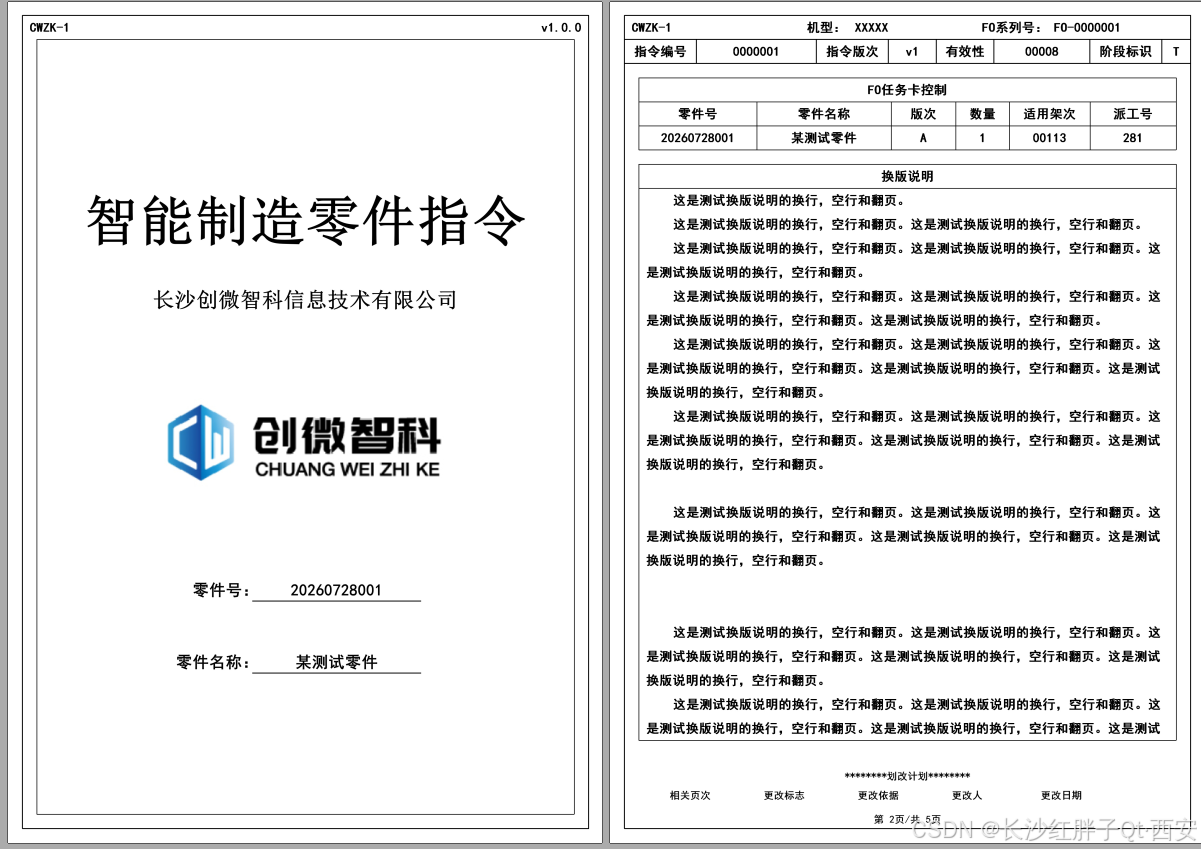Screen dimensions: 1201x849
Task: Click the single-sentence first line of 换版说明
Action: tap(788, 200)
